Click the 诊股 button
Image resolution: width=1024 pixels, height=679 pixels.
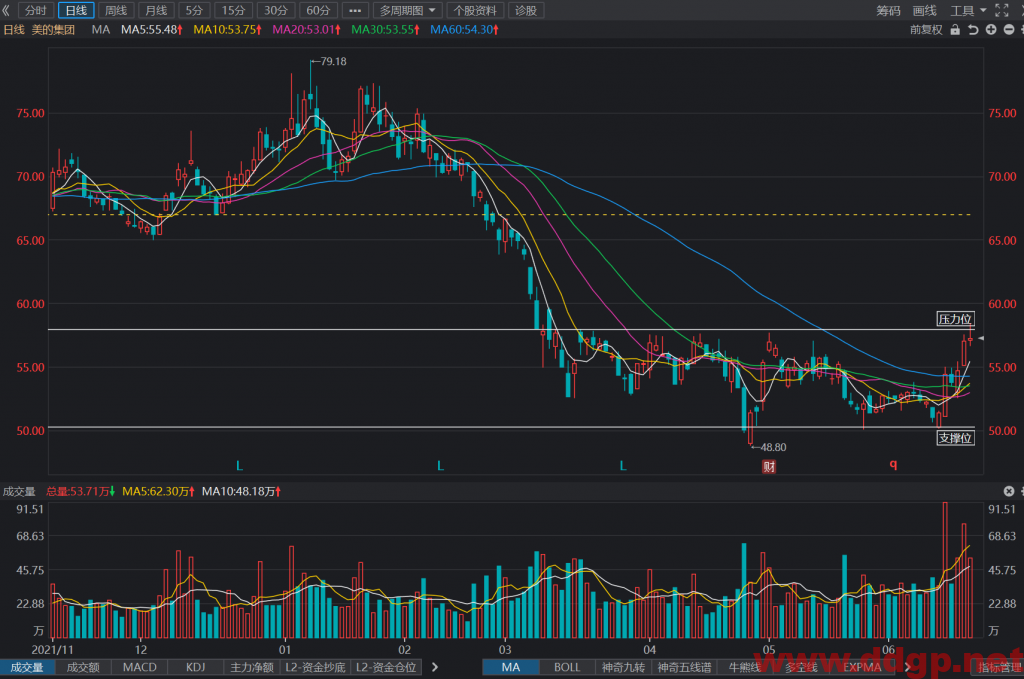click(x=526, y=10)
